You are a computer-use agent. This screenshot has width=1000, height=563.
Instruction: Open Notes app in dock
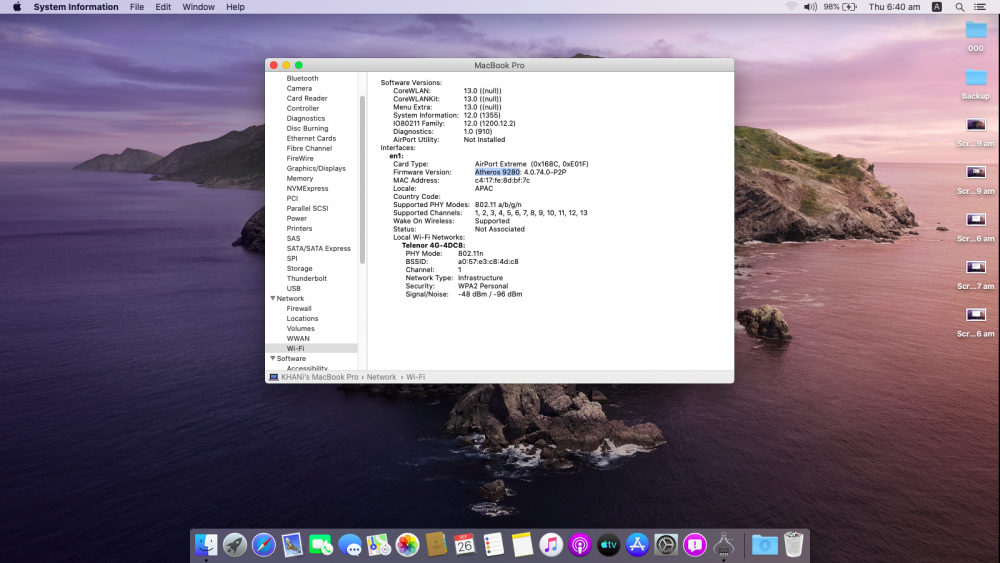(x=522, y=545)
